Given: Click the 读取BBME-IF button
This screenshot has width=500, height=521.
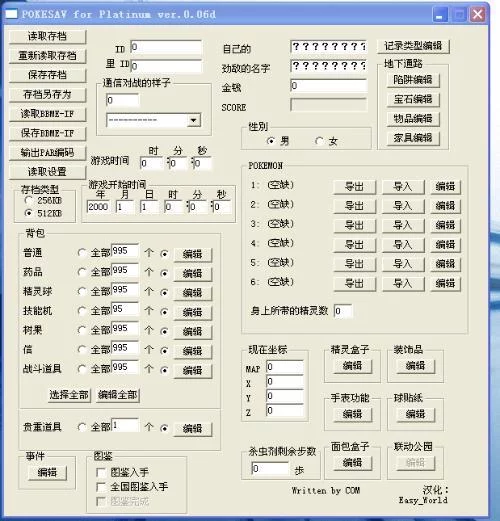Looking at the screenshot, I should [47, 114].
